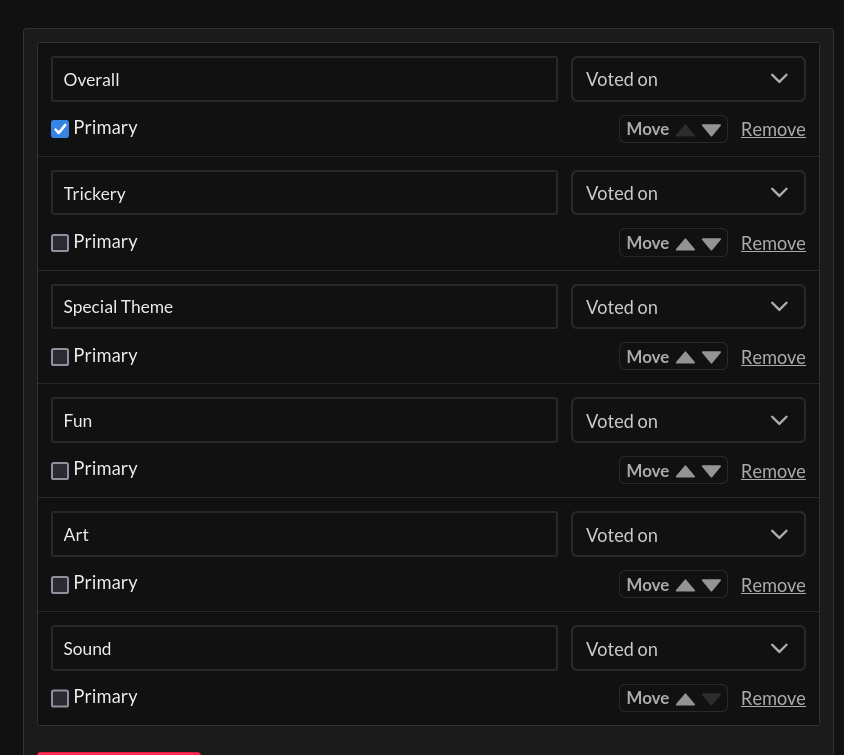The height and width of the screenshot is (755, 844).
Task: Move Trickery criterion down
Action: [x=712, y=244]
